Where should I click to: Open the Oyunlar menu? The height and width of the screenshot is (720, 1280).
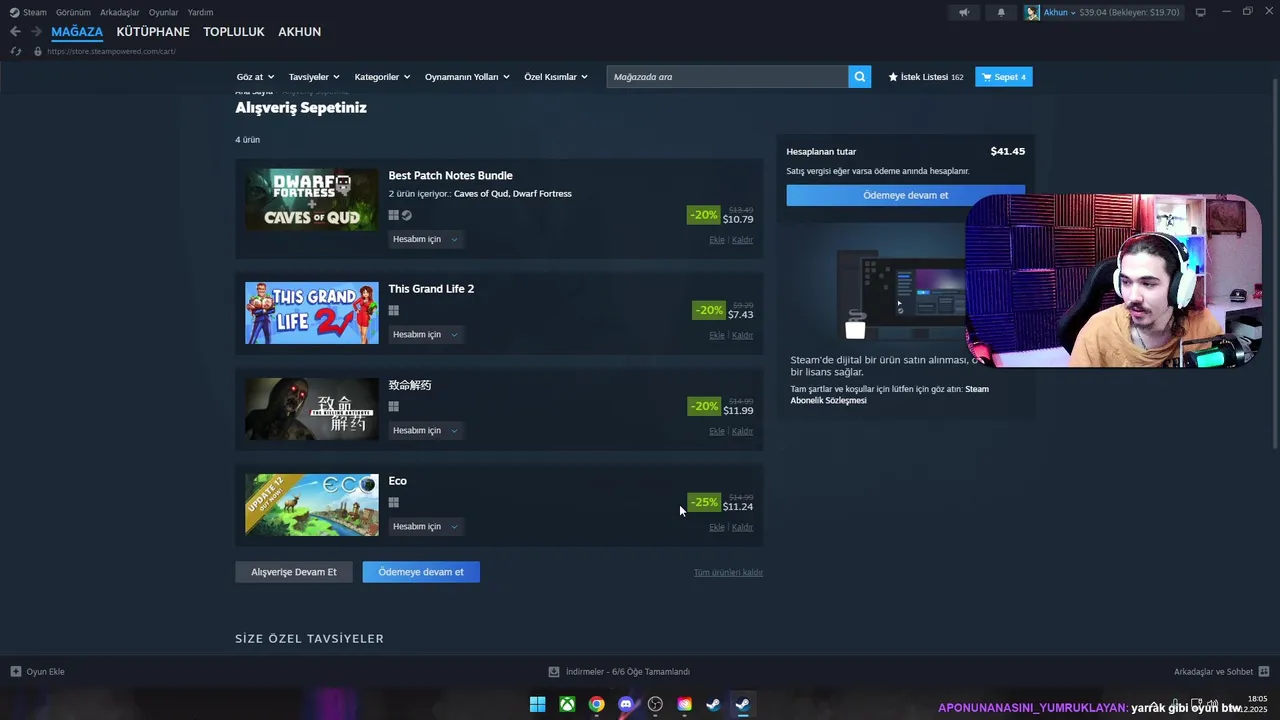(164, 12)
